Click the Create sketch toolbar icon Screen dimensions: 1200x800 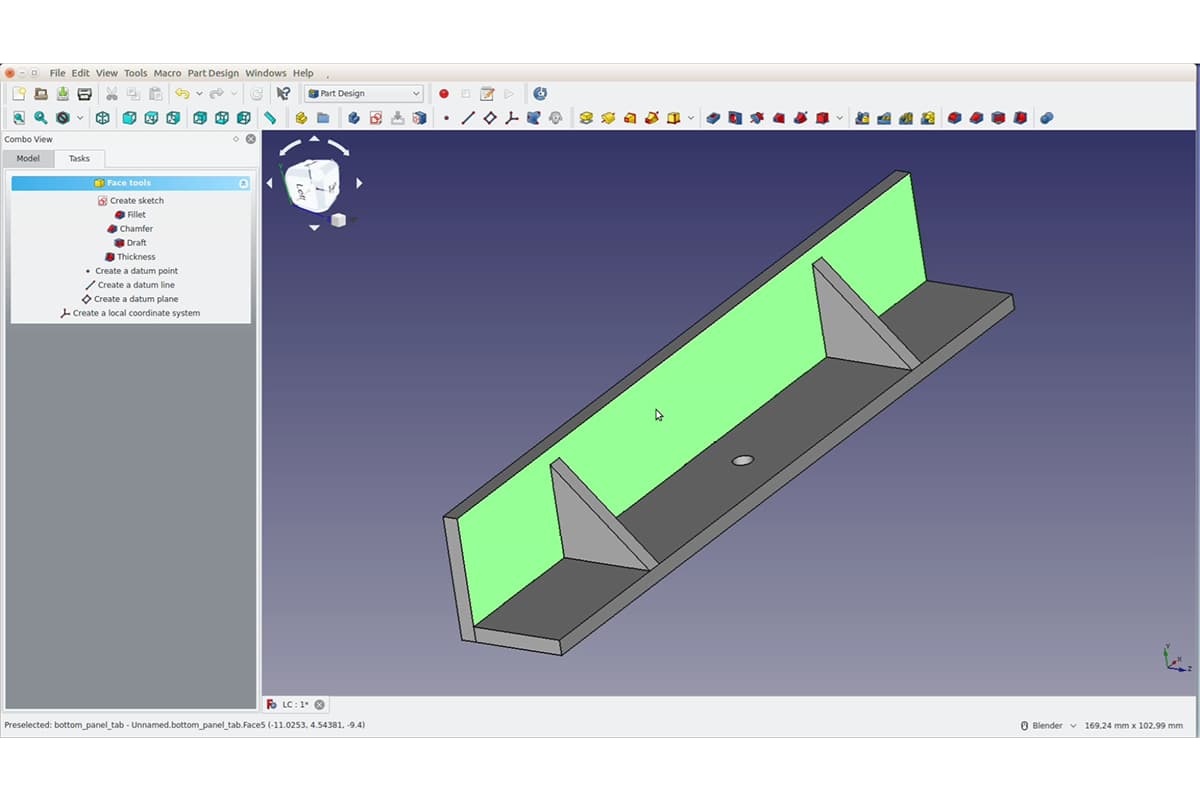[376, 118]
